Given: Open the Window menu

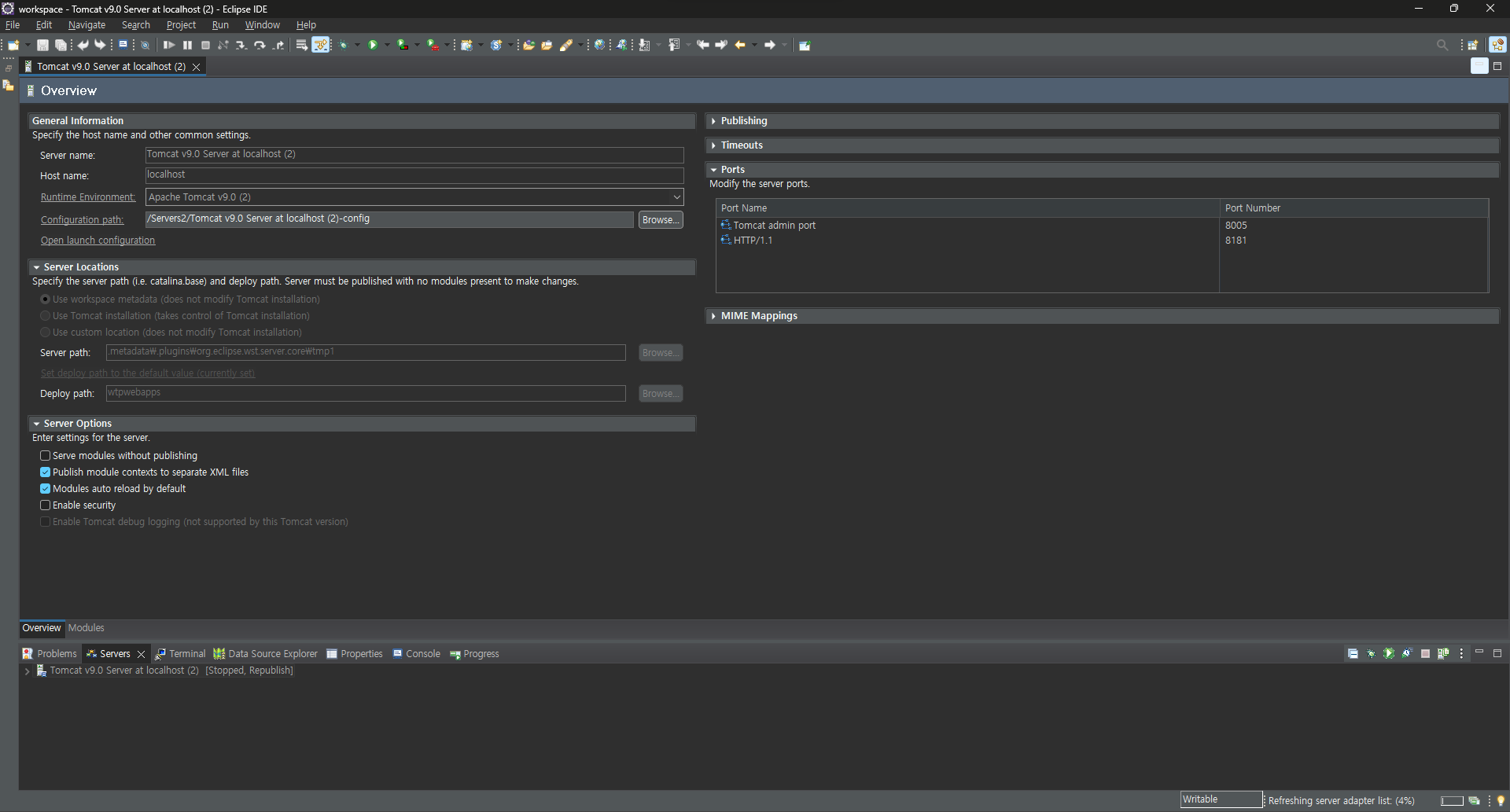Looking at the screenshot, I should [x=262, y=25].
